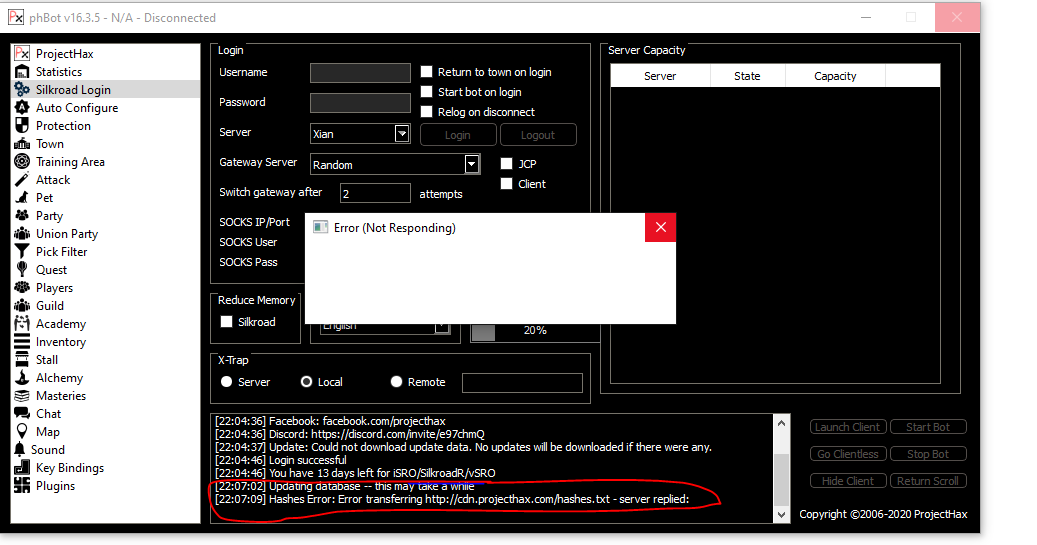The image size is (1037, 545).
Task: Click the Username input field
Action: (x=360, y=73)
